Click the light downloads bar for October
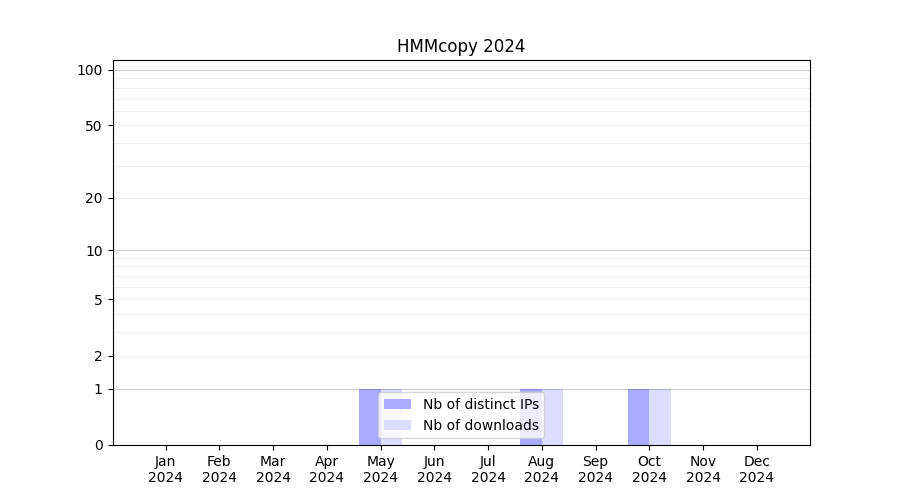Image resolution: width=900 pixels, height=500 pixels. (660, 416)
